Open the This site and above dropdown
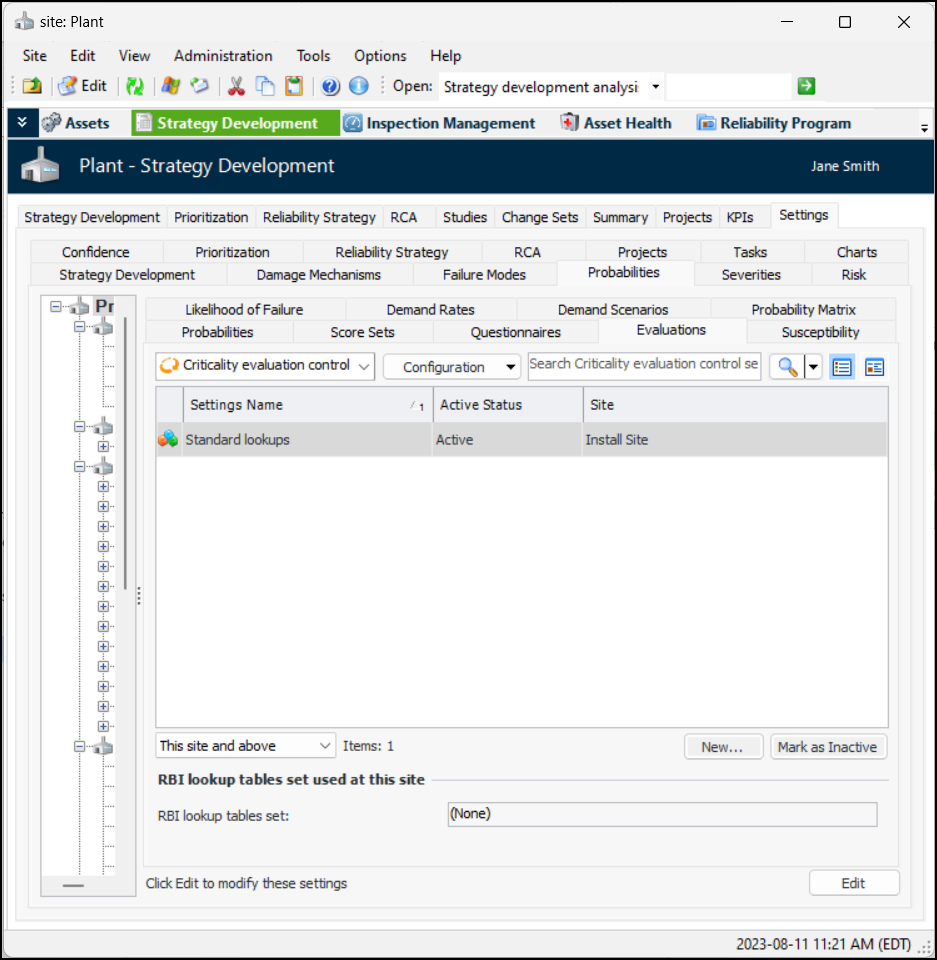The width and height of the screenshot is (937, 960). 245,746
